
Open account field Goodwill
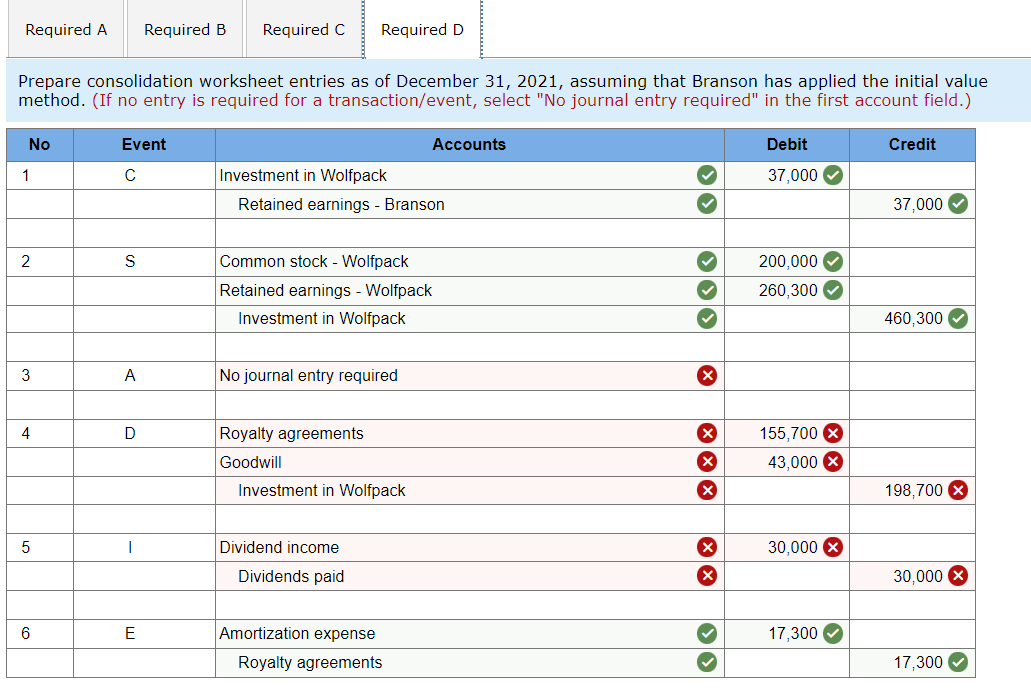tap(469, 462)
